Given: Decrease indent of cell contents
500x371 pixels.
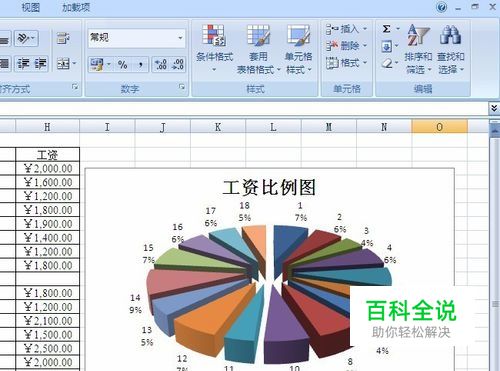Looking at the screenshot, I should pos(23,63).
